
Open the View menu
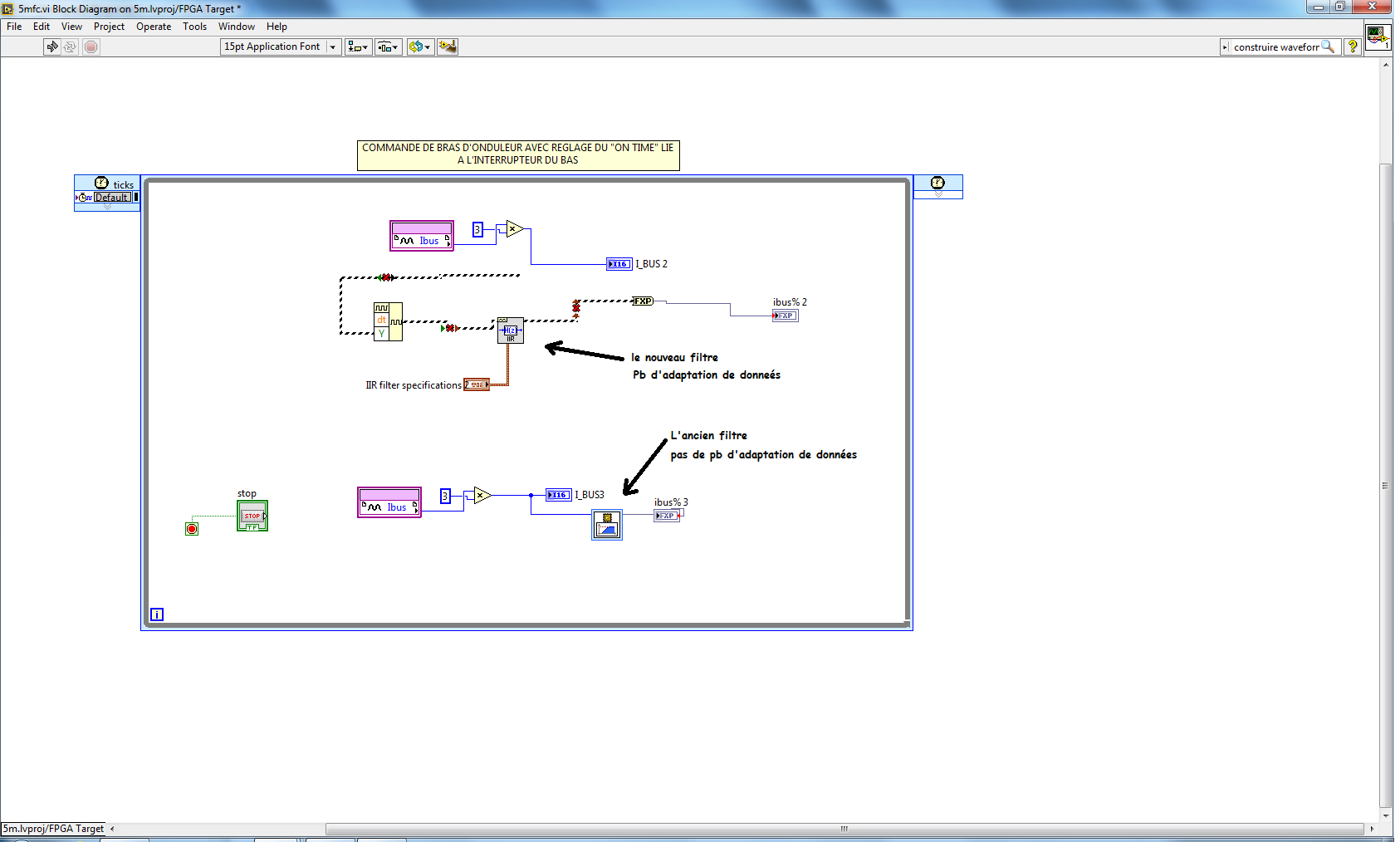(x=71, y=27)
